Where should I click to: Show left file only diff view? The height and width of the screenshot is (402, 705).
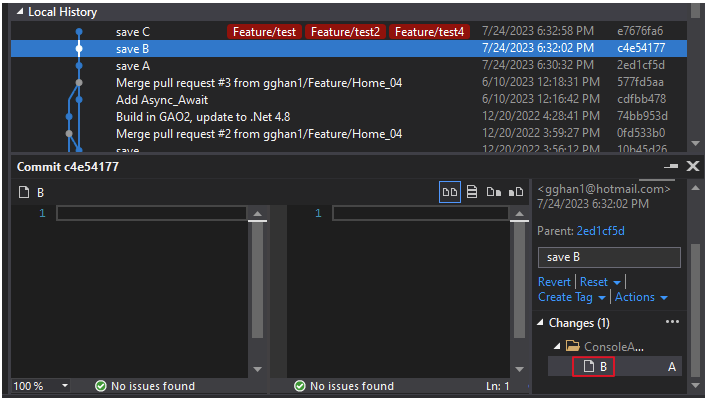(x=494, y=192)
